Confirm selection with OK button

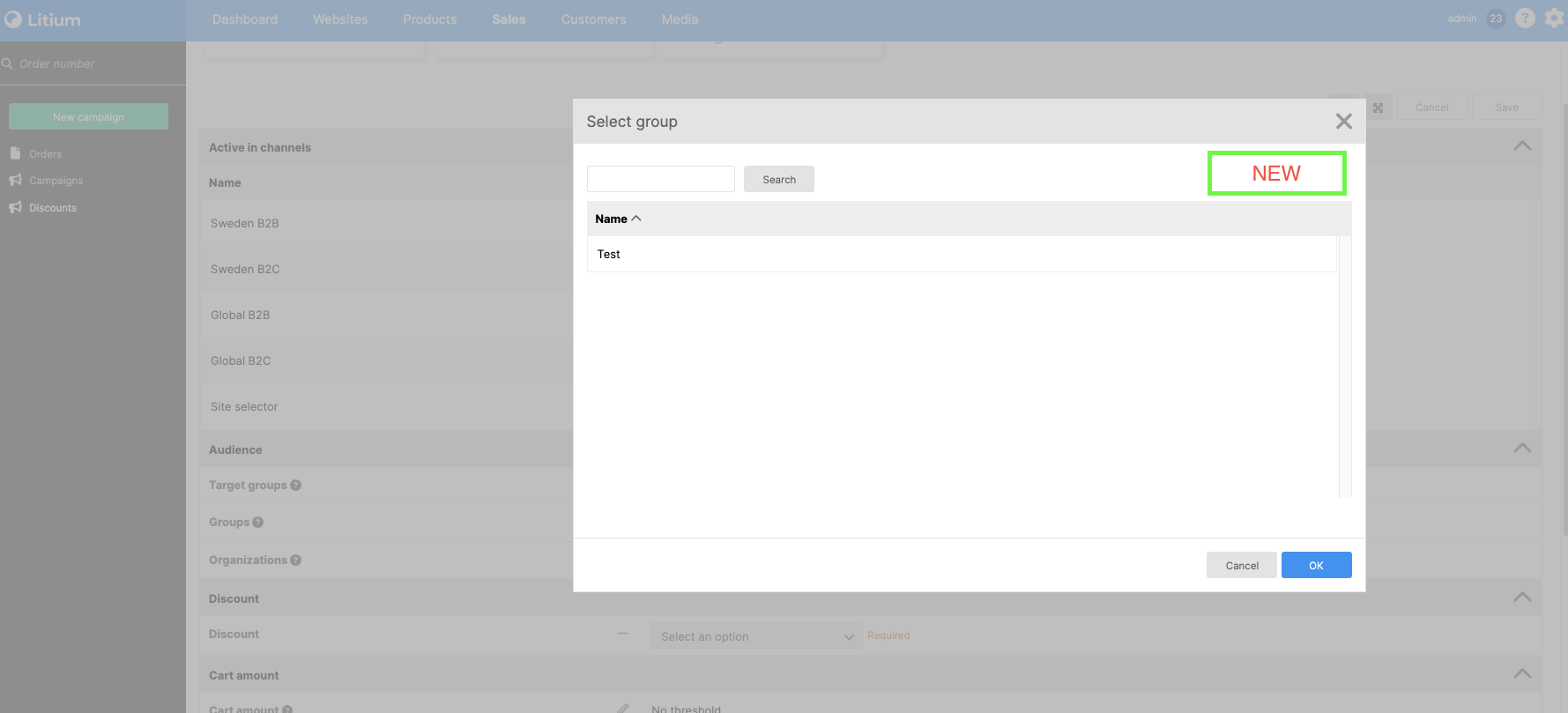point(1316,565)
